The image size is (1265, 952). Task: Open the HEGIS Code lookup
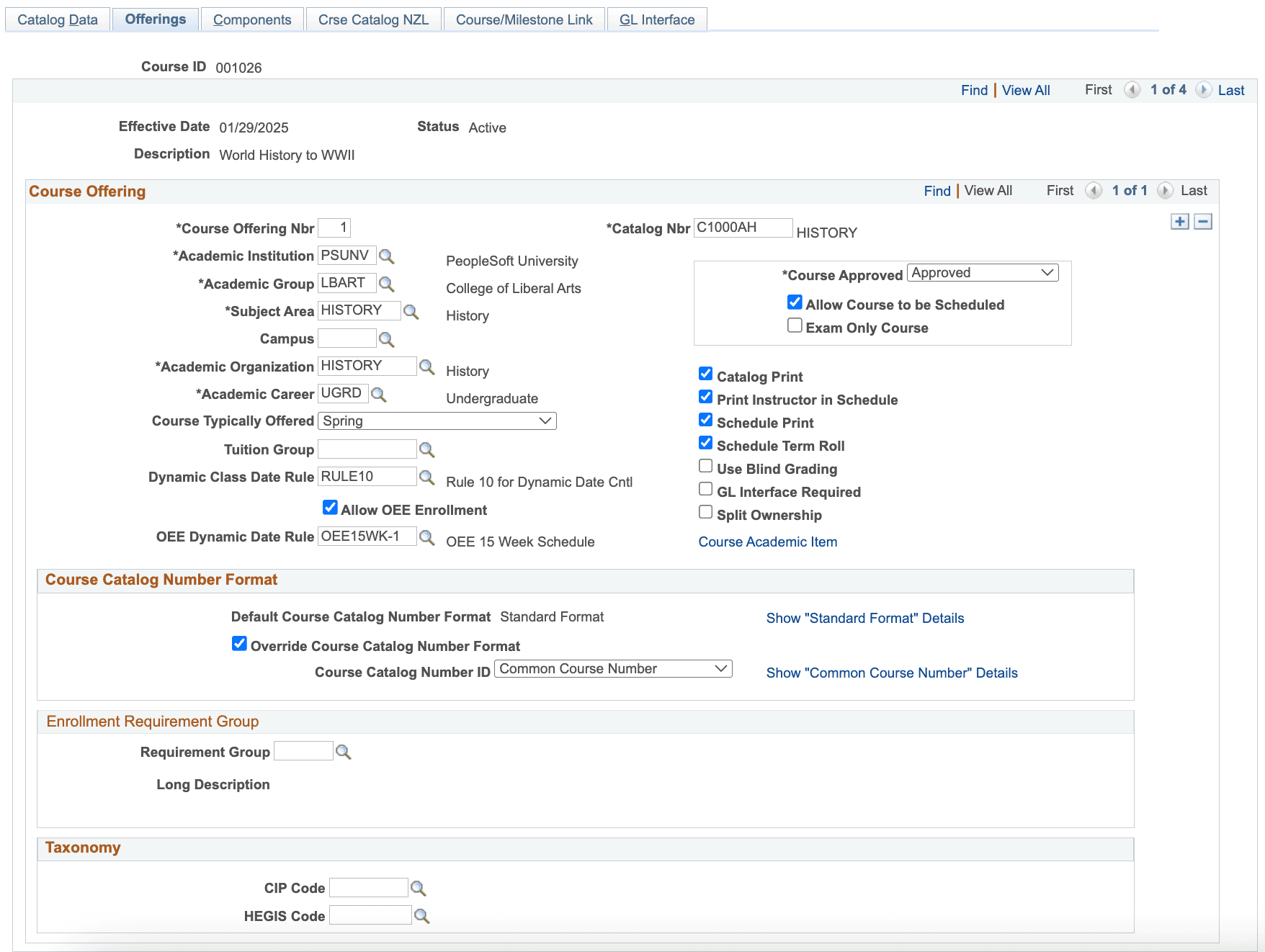pos(422,916)
